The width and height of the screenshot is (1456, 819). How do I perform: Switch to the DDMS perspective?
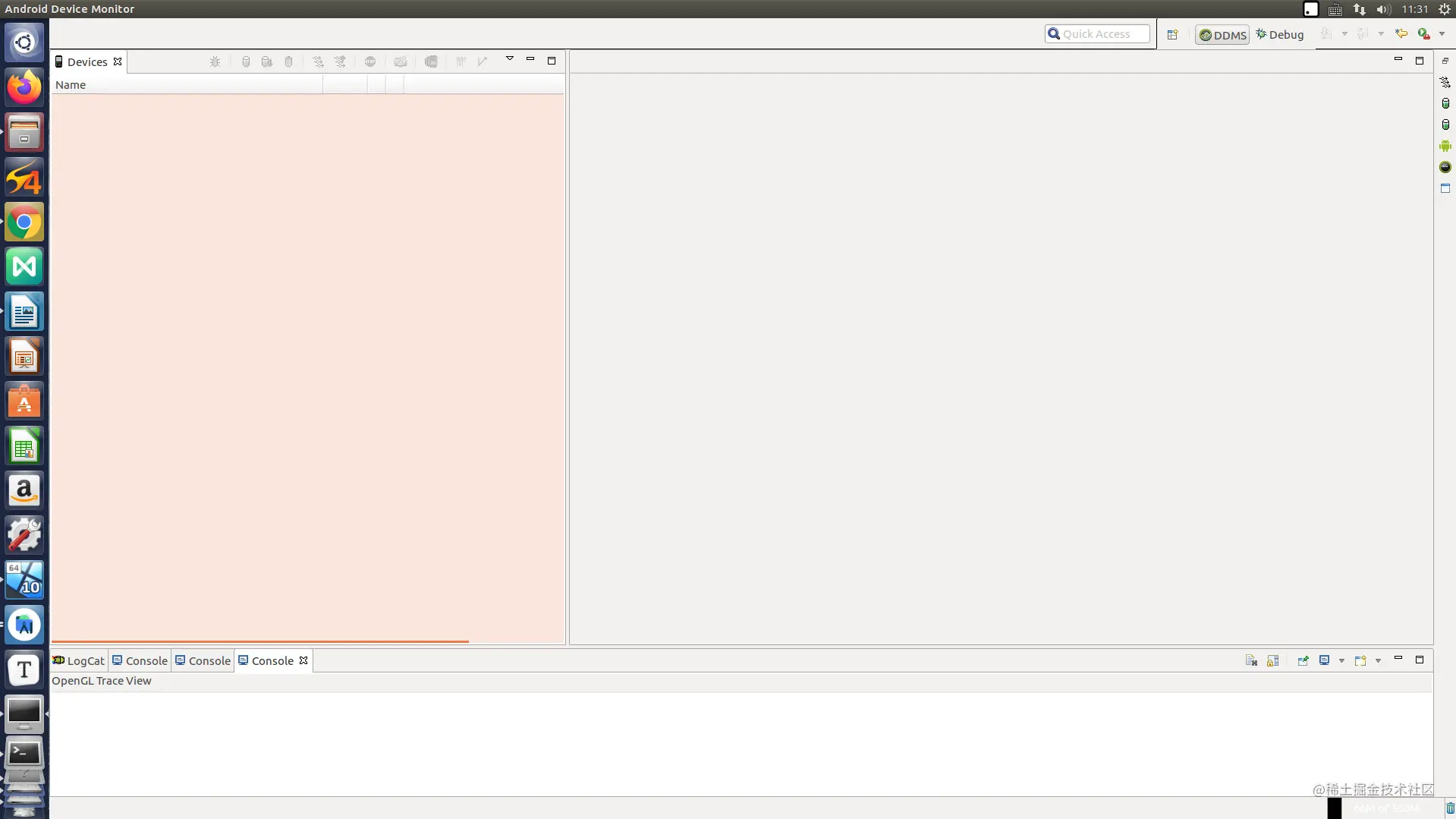[1222, 35]
